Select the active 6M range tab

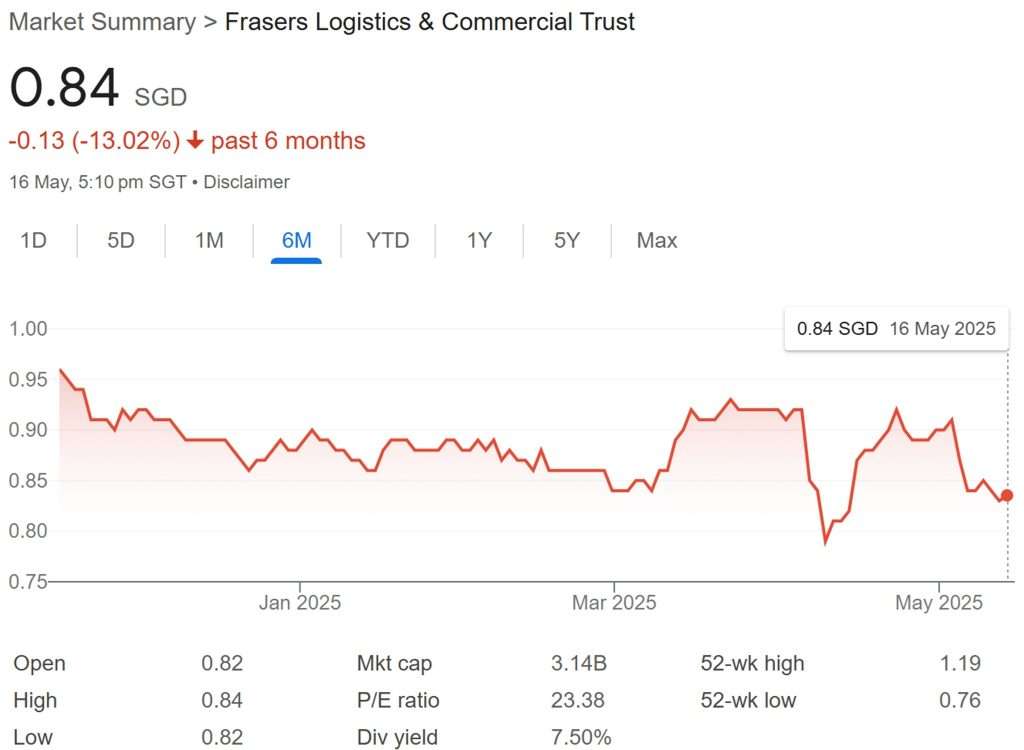pyautogui.click(x=296, y=241)
